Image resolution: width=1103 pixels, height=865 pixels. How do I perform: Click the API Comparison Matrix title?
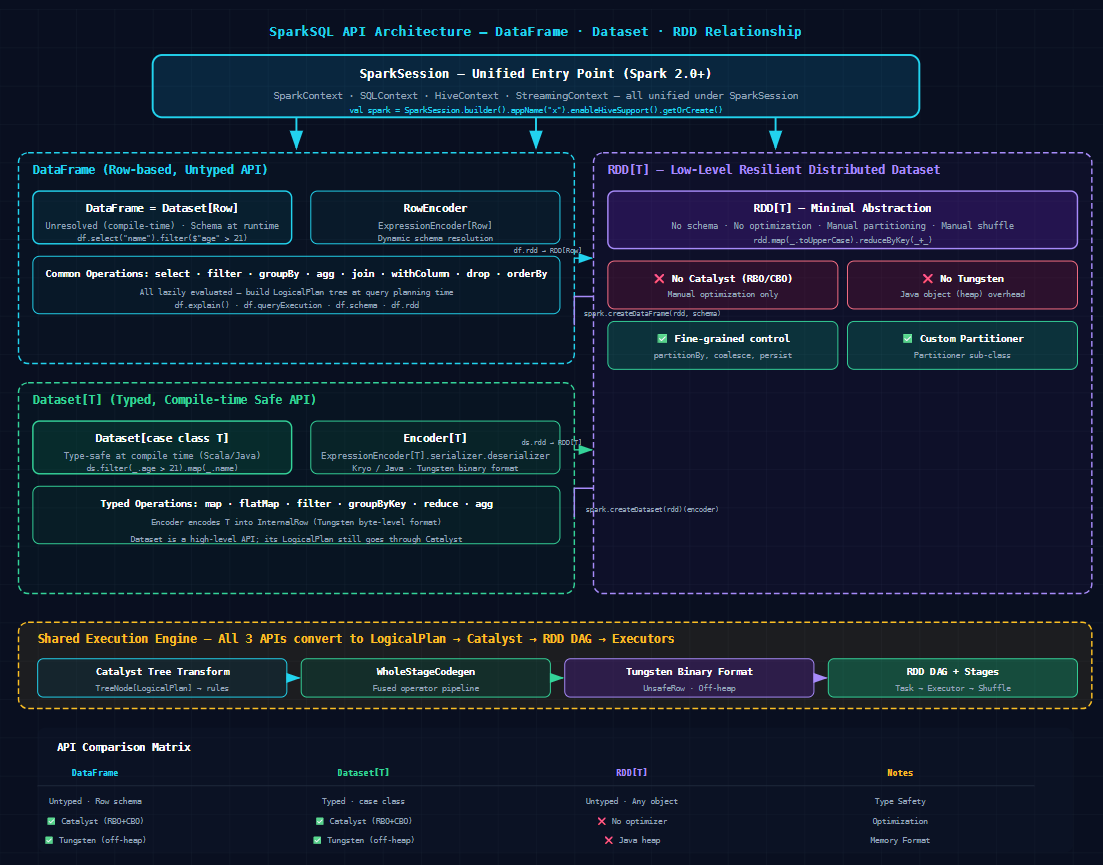[x=124, y=747]
